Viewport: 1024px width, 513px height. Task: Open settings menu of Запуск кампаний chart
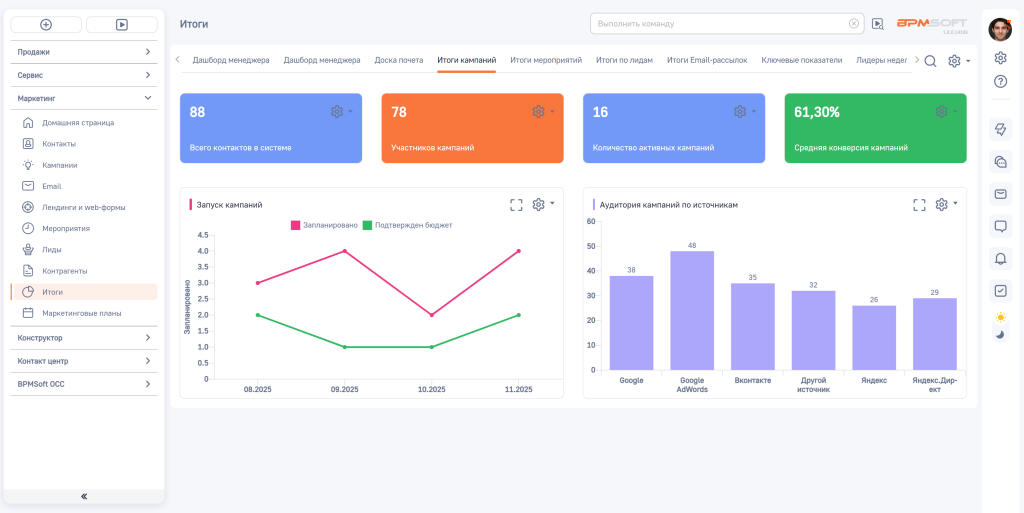click(543, 204)
